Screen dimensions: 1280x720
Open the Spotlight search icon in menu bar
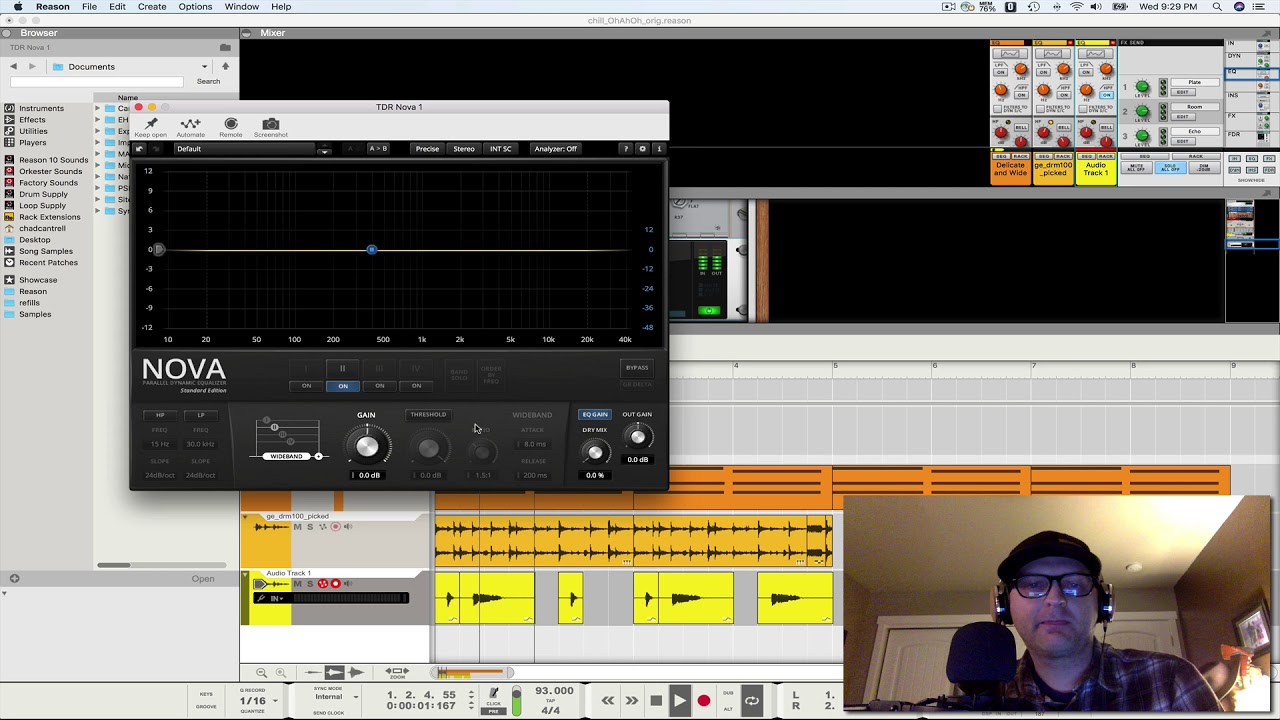(x=1217, y=7)
